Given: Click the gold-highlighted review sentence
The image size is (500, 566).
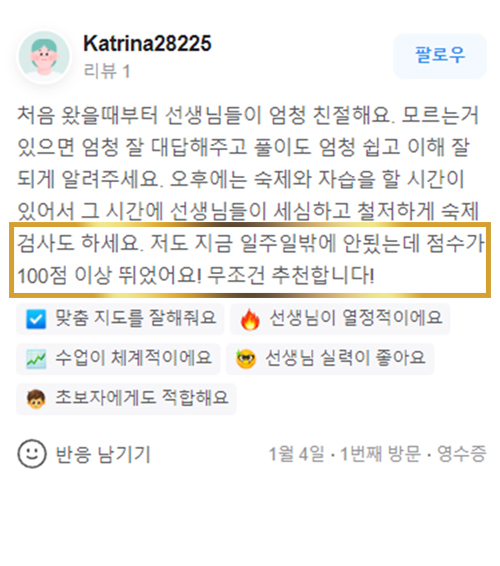Looking at the screenshot, I should point(250,260).
